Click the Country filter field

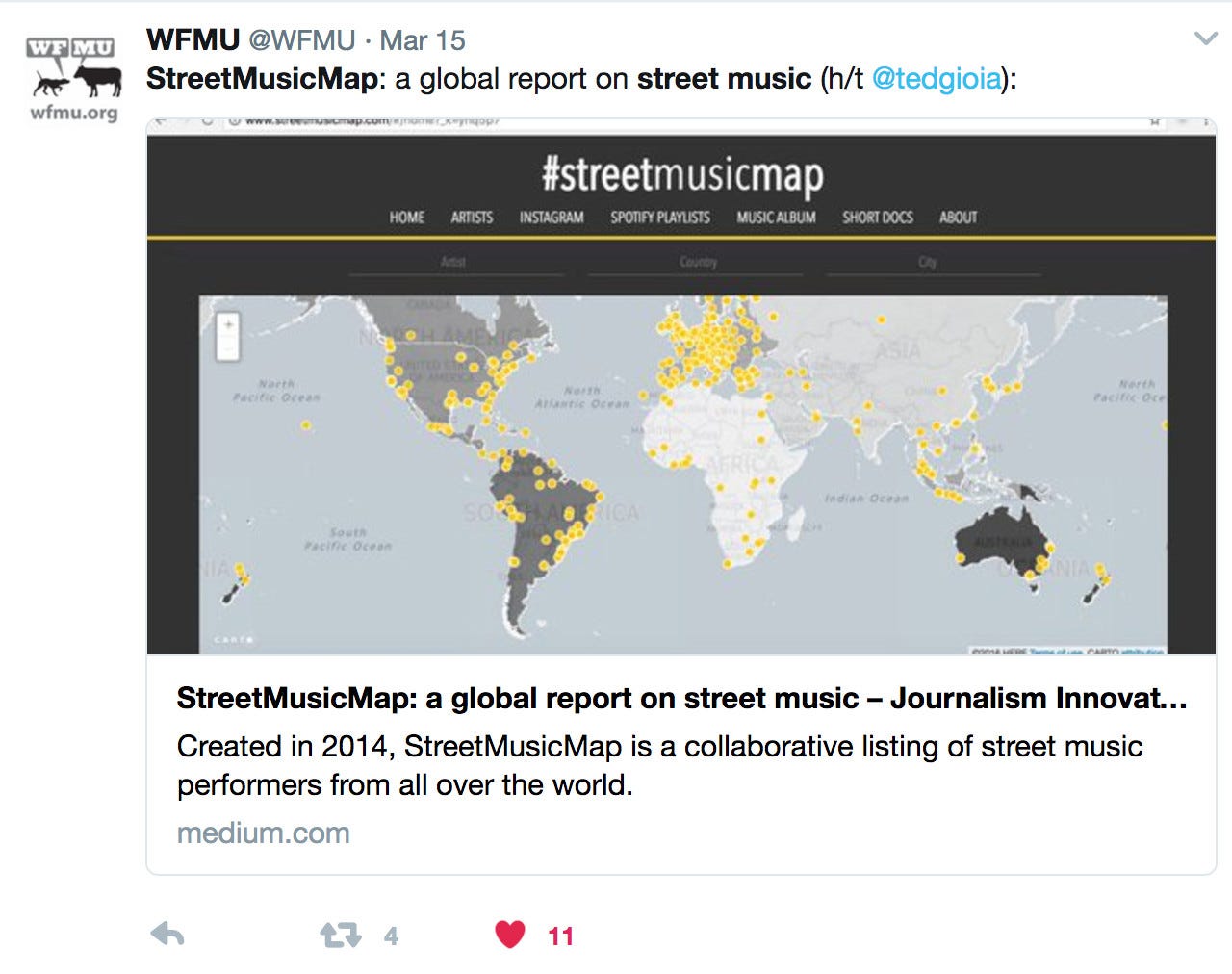(x=695, y=262)
